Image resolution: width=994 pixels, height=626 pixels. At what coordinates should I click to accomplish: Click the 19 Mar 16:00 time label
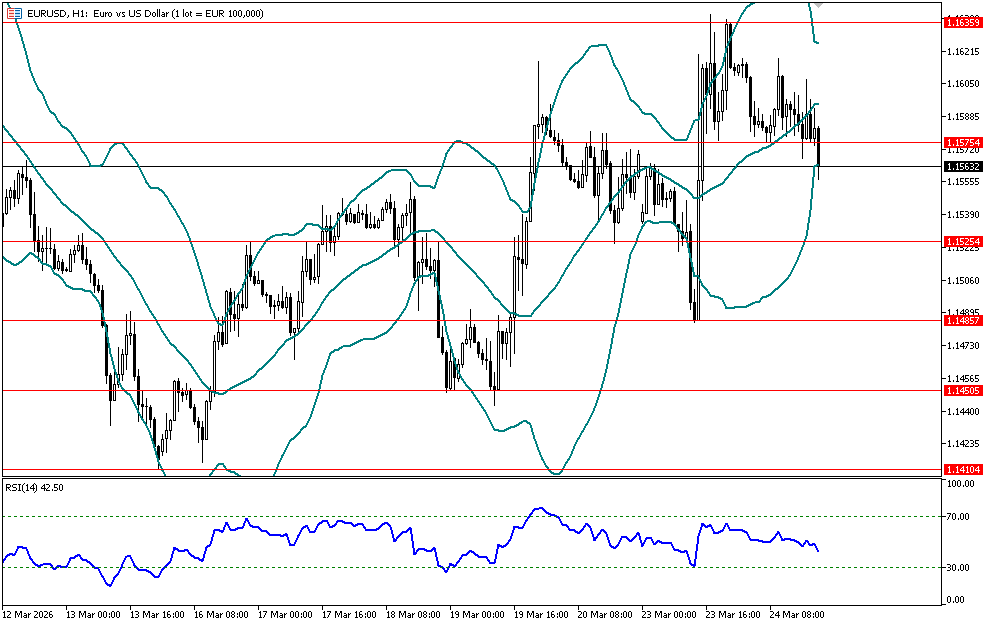tap(541, 615)
